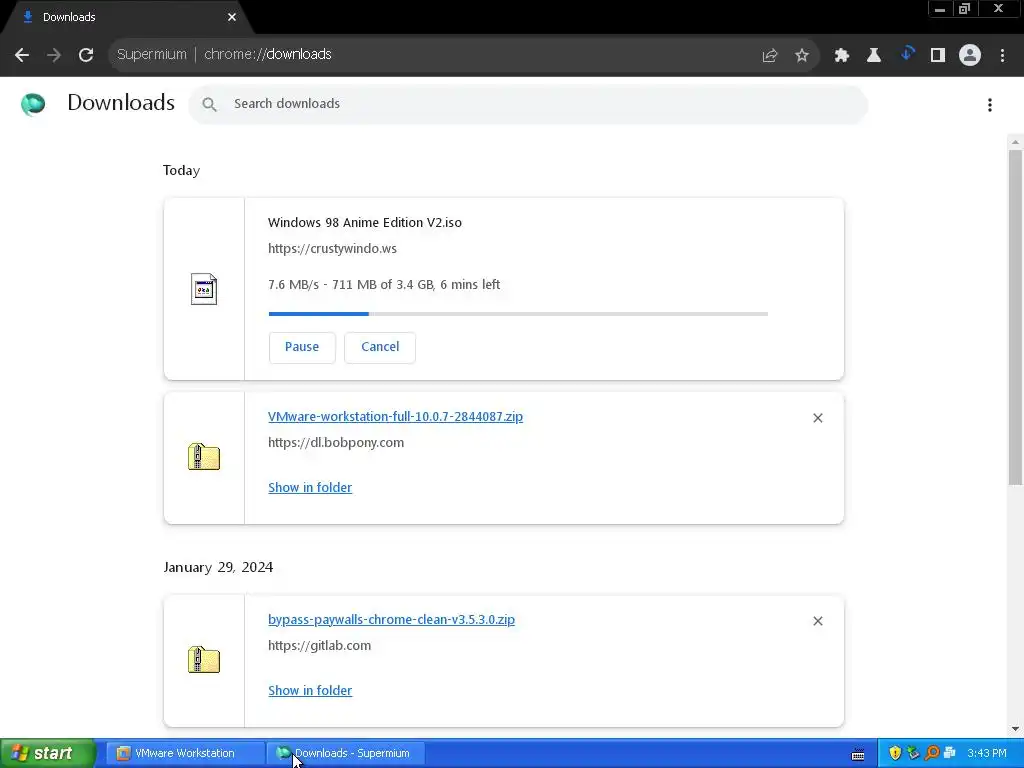Click the scrollbar up arrow
The height and width of the screenshot is (768, 1024).
pos(1016,142)
